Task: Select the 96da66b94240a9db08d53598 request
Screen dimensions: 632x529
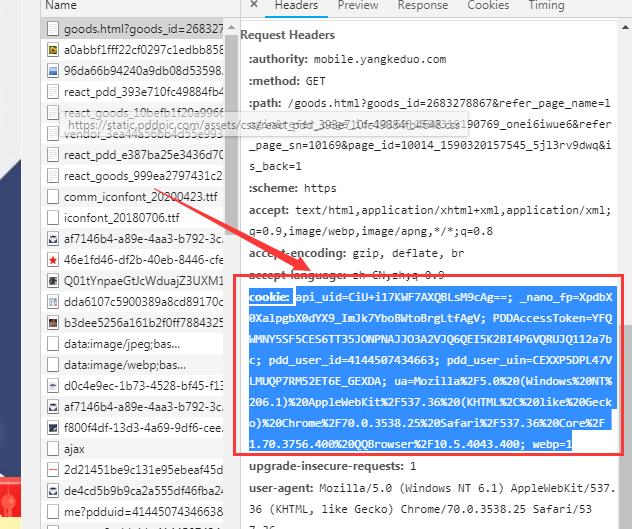Action: (x=132, y=71)
